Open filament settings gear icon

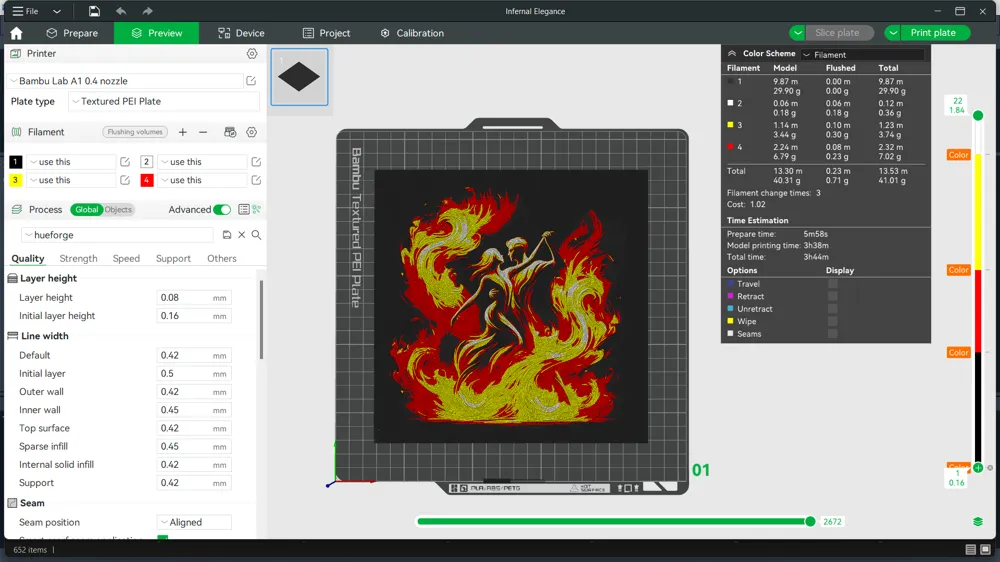click(252, 132)
